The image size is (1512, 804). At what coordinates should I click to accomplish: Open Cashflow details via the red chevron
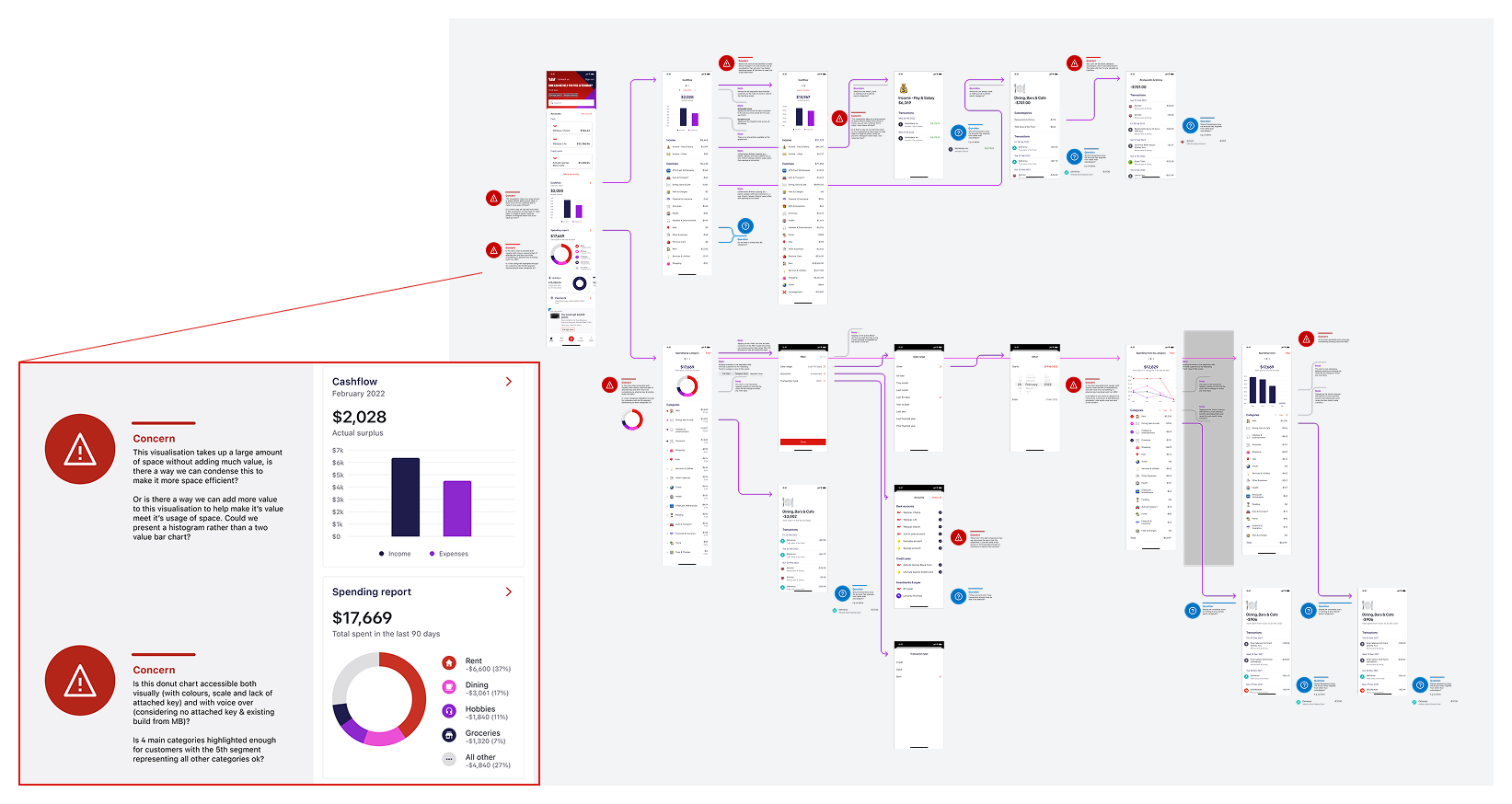point(509,381)
